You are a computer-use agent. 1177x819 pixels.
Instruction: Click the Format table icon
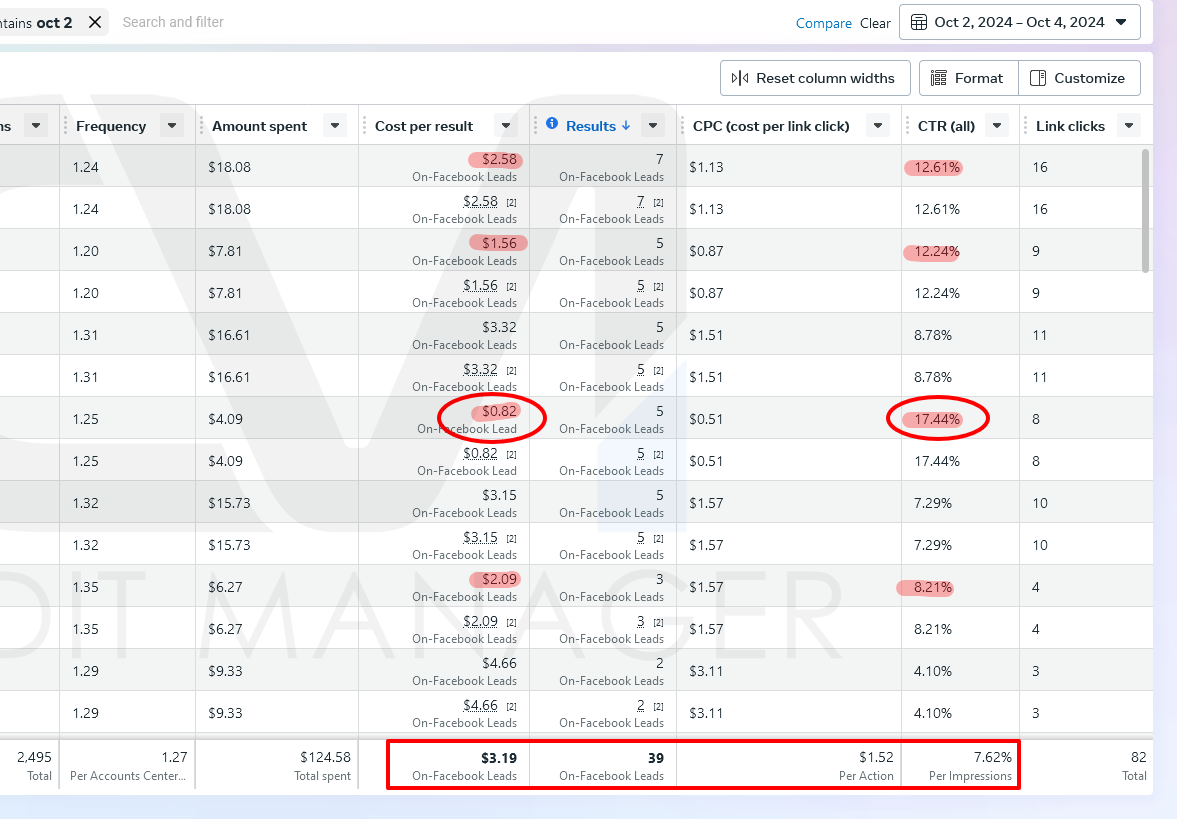(938, 78)
